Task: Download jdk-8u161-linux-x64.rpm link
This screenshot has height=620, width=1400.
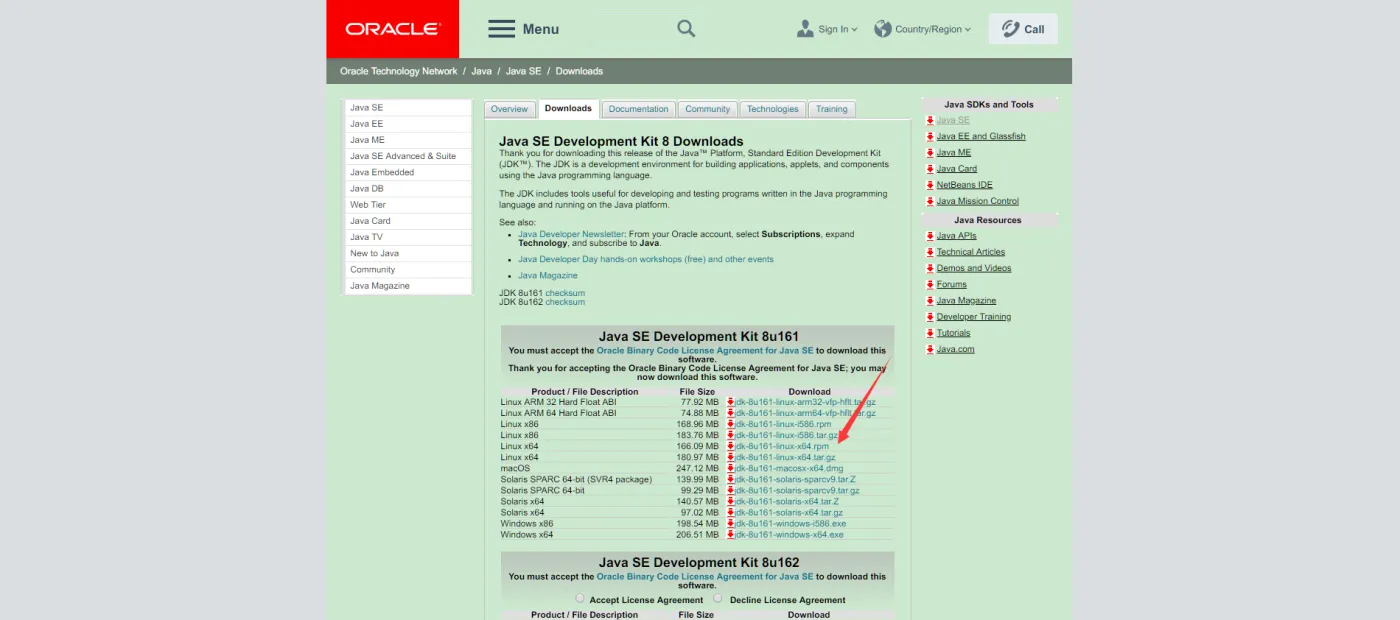Action: (782, 446)
